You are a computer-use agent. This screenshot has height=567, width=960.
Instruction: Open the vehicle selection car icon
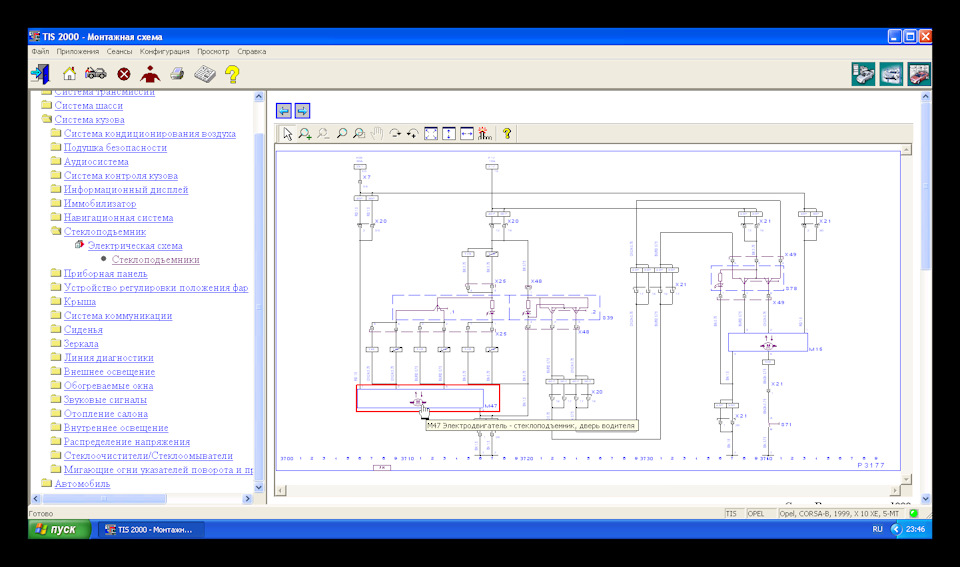pos(96,73)
